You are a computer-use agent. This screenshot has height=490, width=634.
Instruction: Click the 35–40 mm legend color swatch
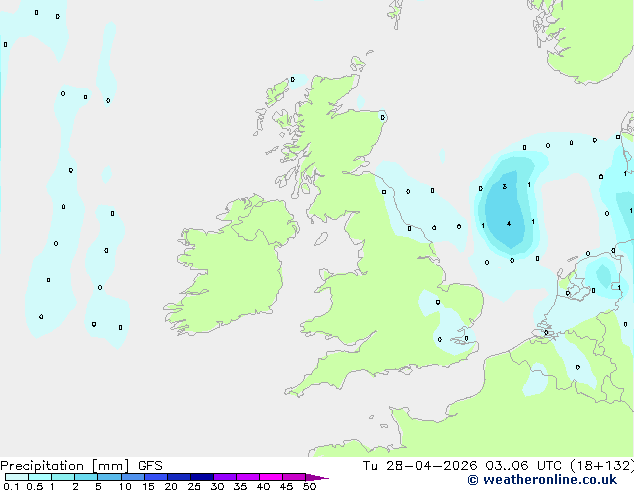(247, 477)
